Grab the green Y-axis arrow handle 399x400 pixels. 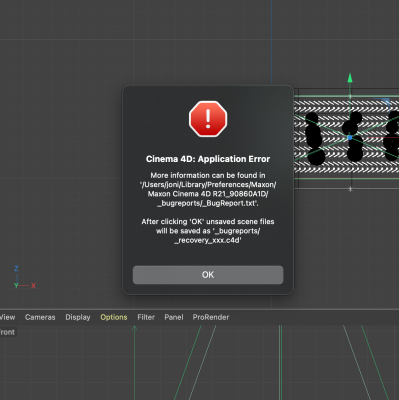(x=350, y=78)
